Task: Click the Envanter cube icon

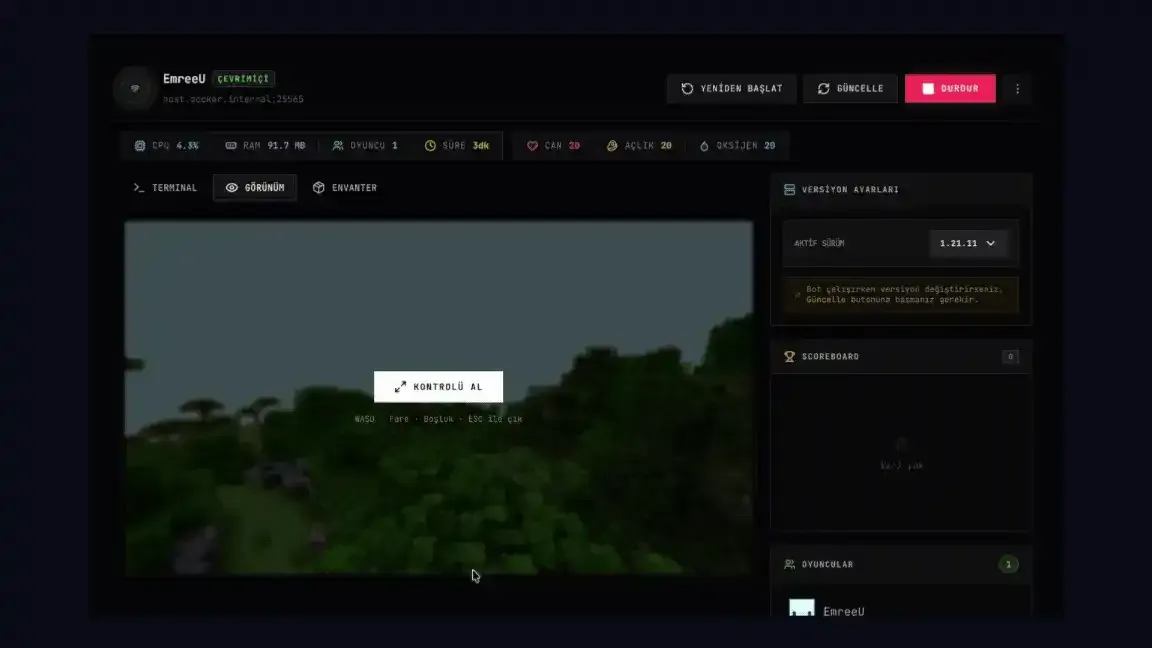Action: point(318,187)
